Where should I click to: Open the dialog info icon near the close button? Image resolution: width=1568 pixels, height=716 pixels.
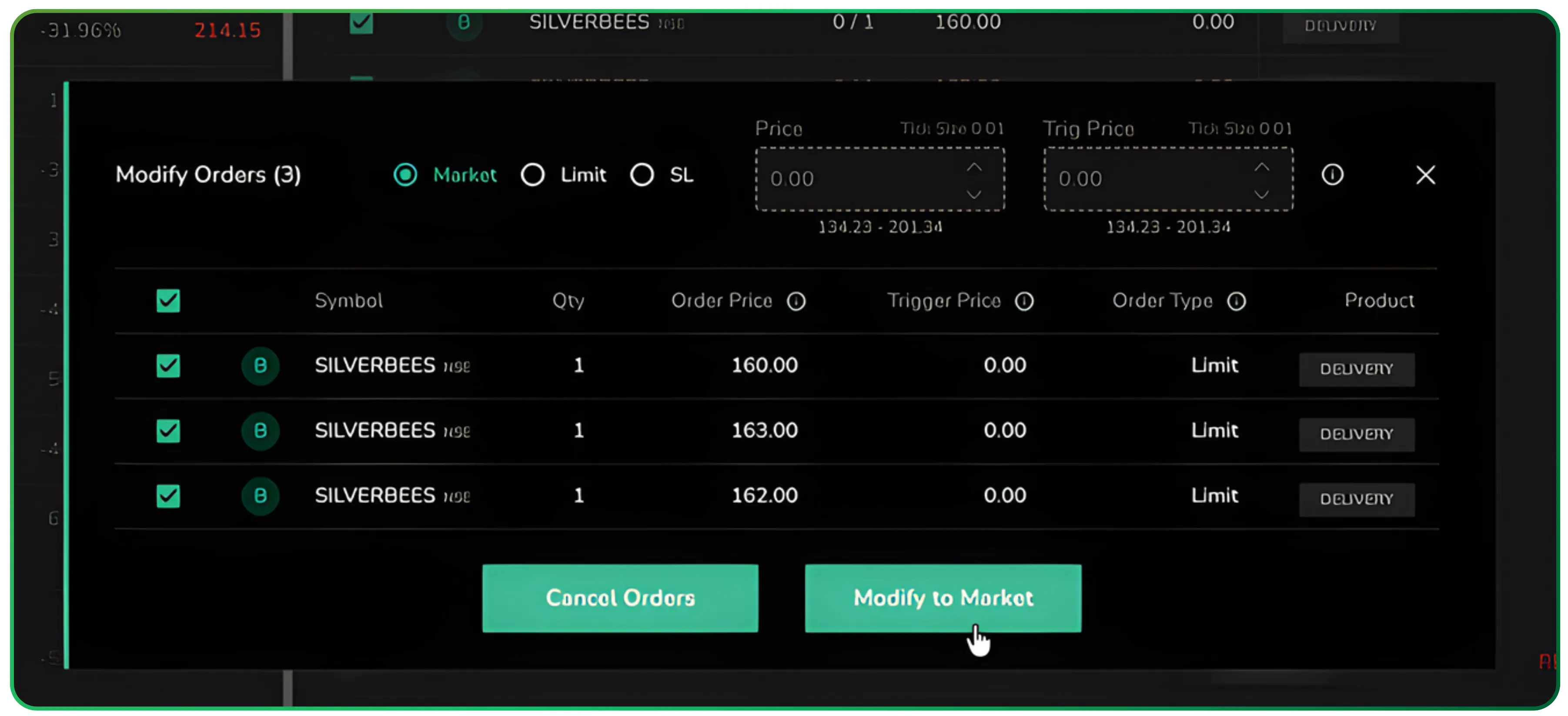pyautogui.click(x=1332, y=175)
